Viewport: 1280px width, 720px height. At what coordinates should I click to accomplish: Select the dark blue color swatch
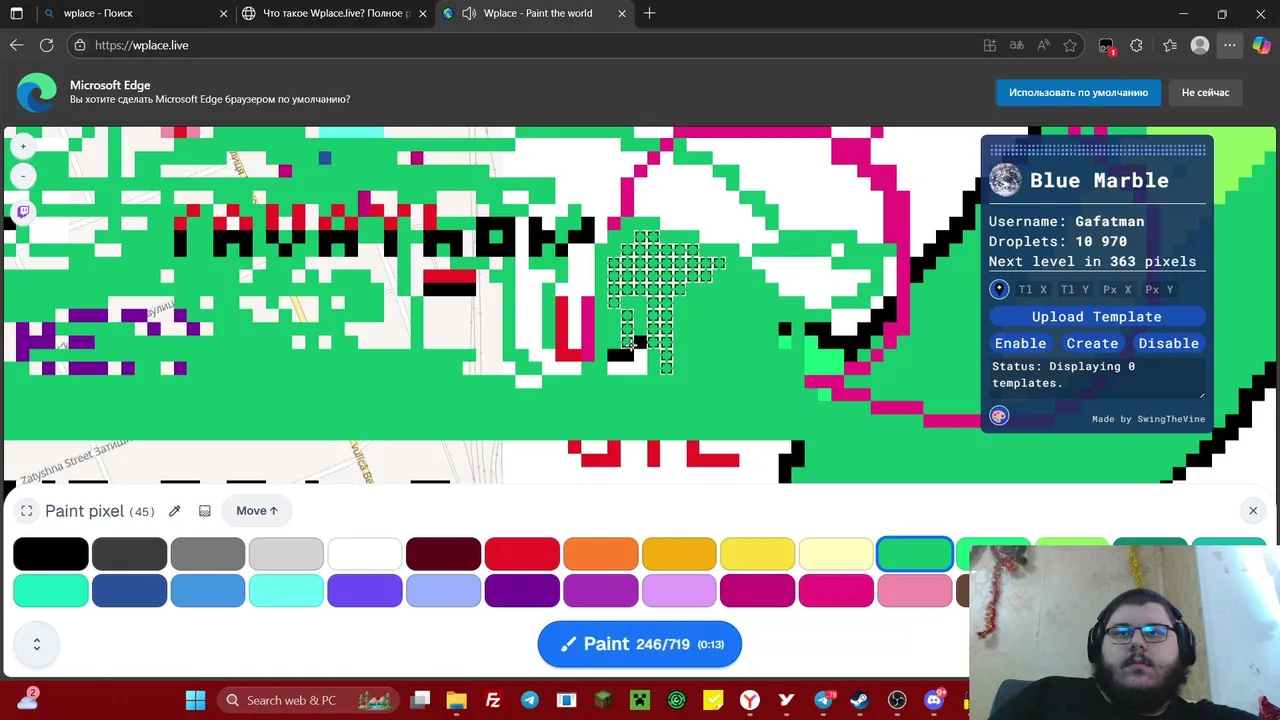pos(129,591)
